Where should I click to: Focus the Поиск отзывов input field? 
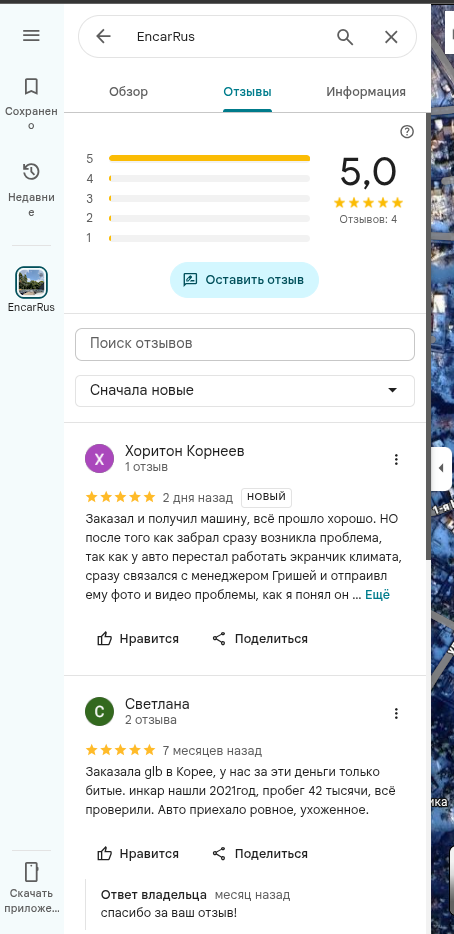(x=245, y=344)
